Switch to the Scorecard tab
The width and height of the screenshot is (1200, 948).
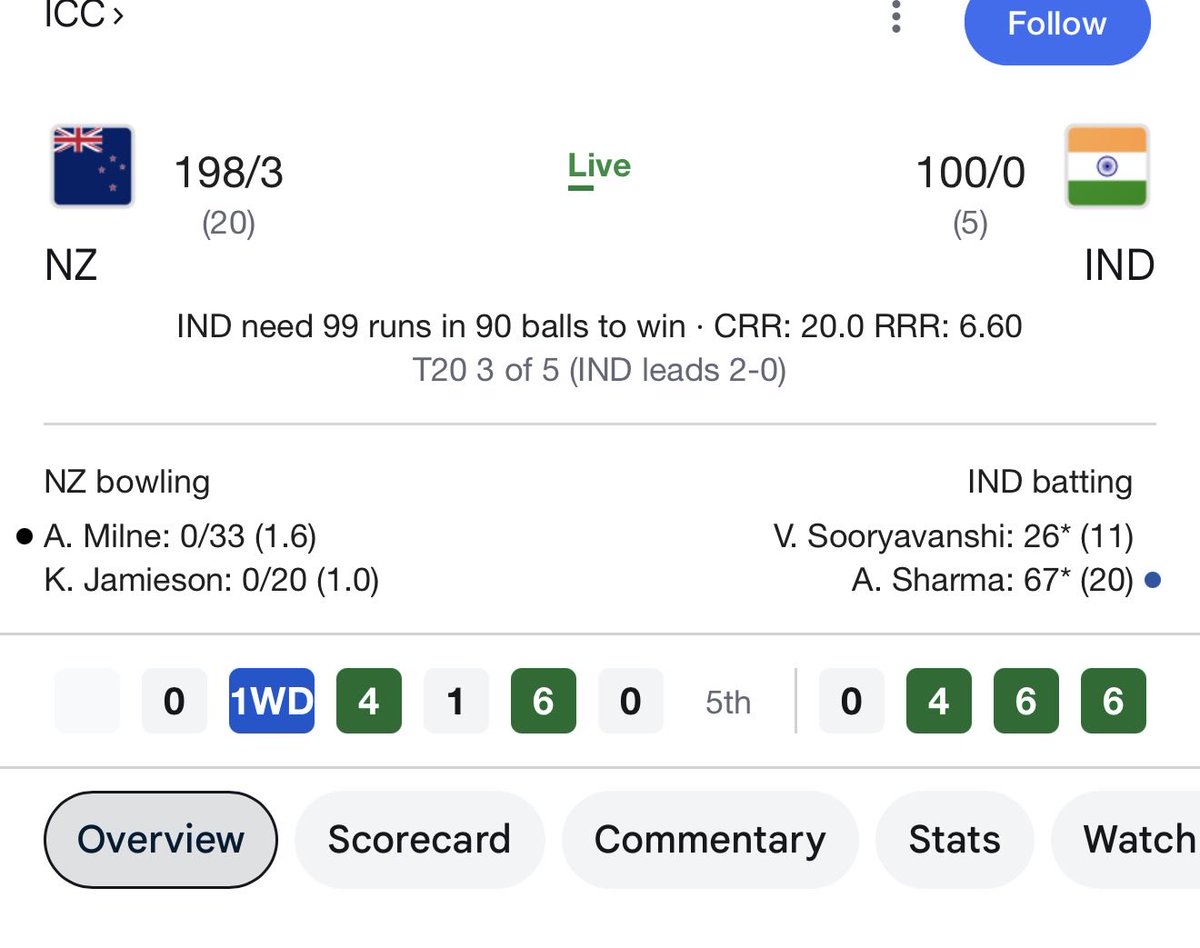pos(419,839)
